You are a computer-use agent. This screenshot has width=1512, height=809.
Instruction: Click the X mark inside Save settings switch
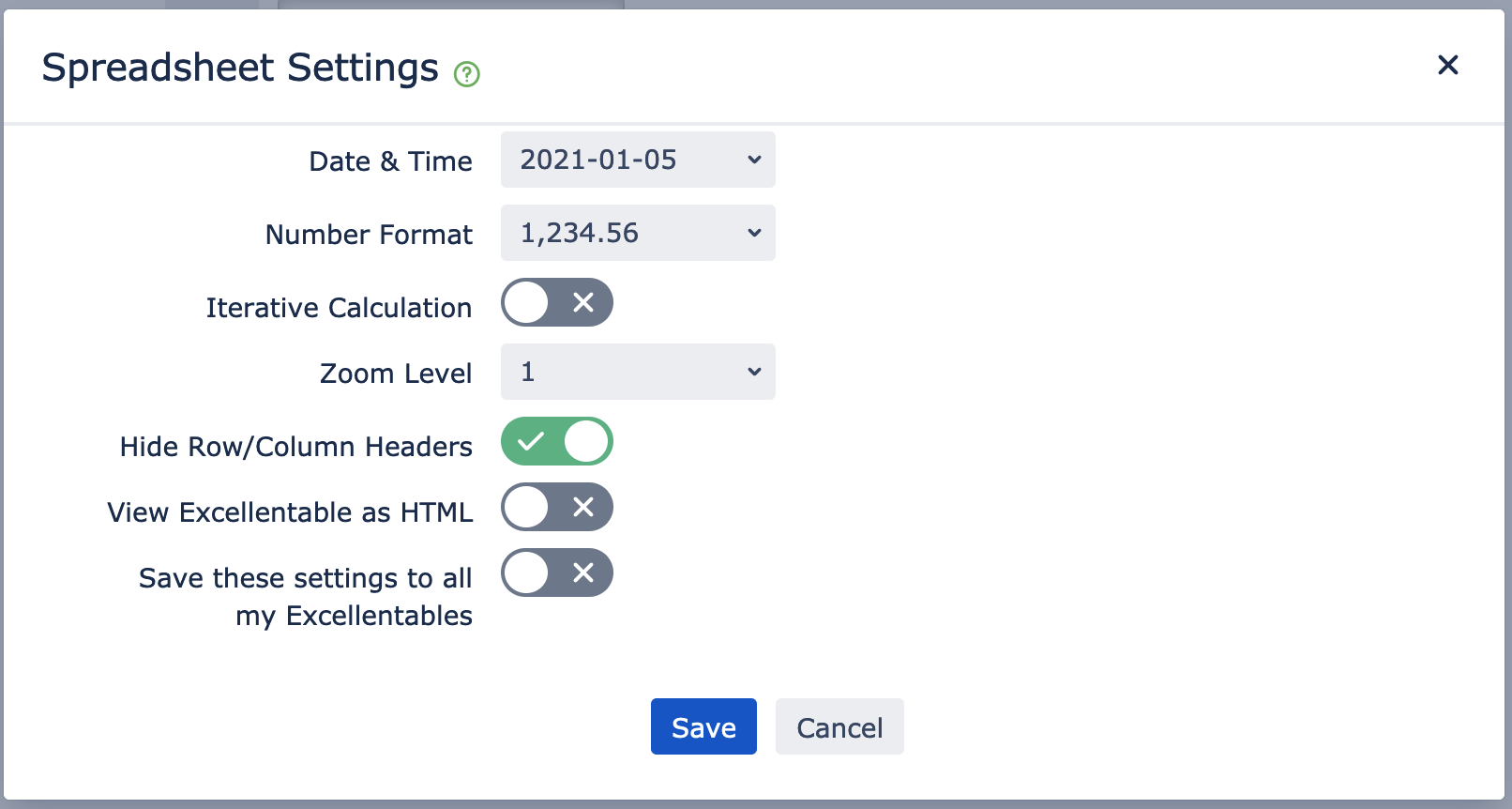pyautogui.click(x=583, y=572)
